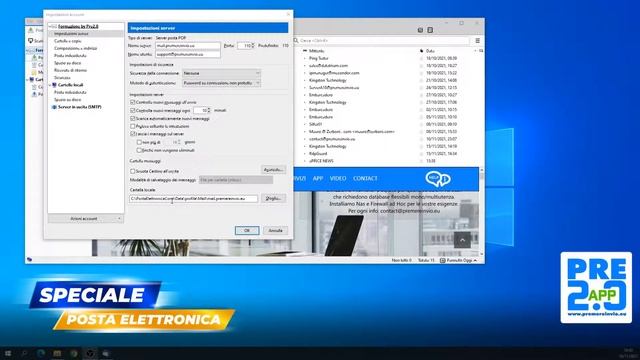Click Annulla to cancel account settings
The image size is (640, 360).
(x=275, y=231)
